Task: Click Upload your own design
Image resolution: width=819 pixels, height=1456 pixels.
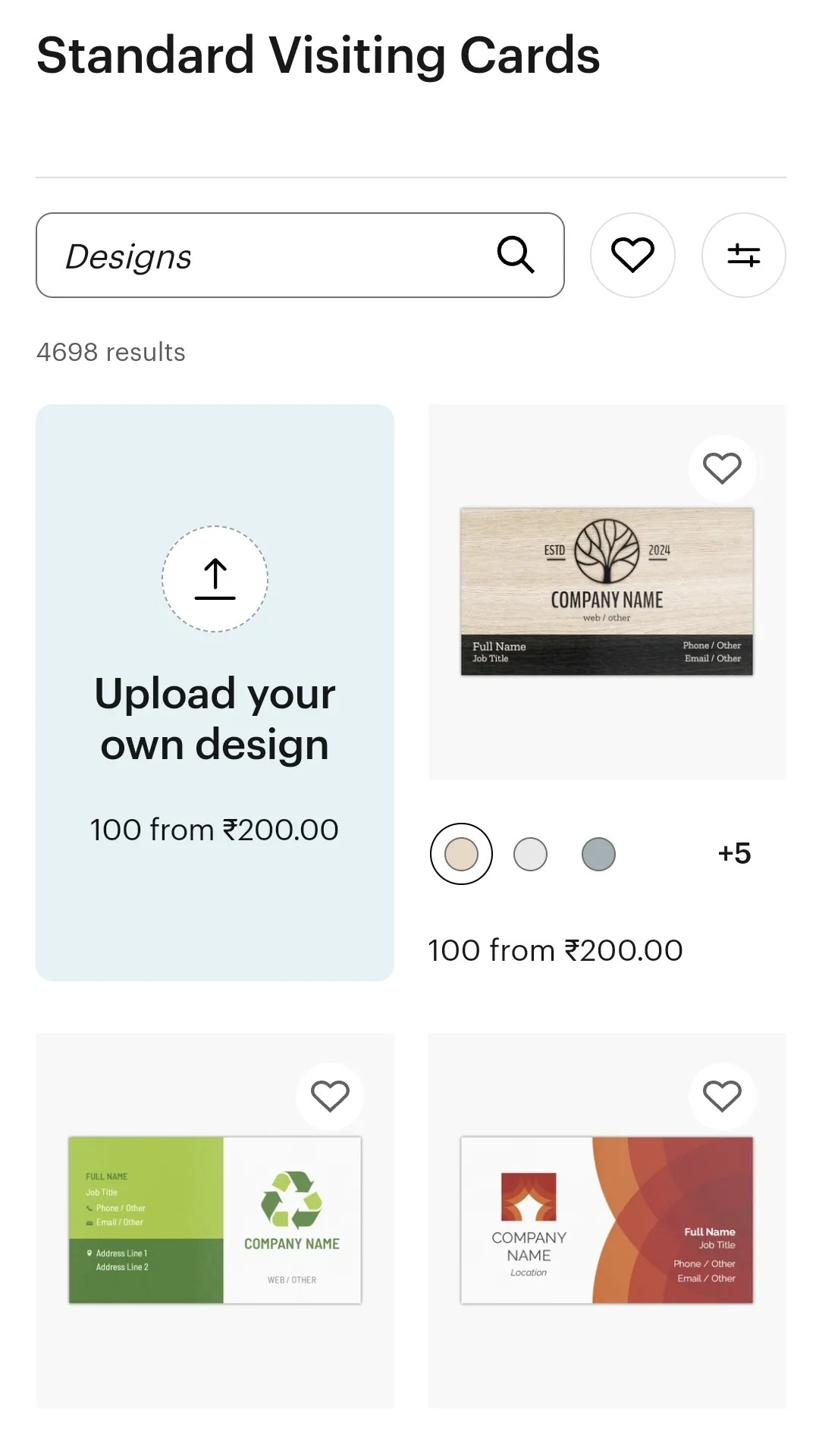Action: tap(215, 717)
